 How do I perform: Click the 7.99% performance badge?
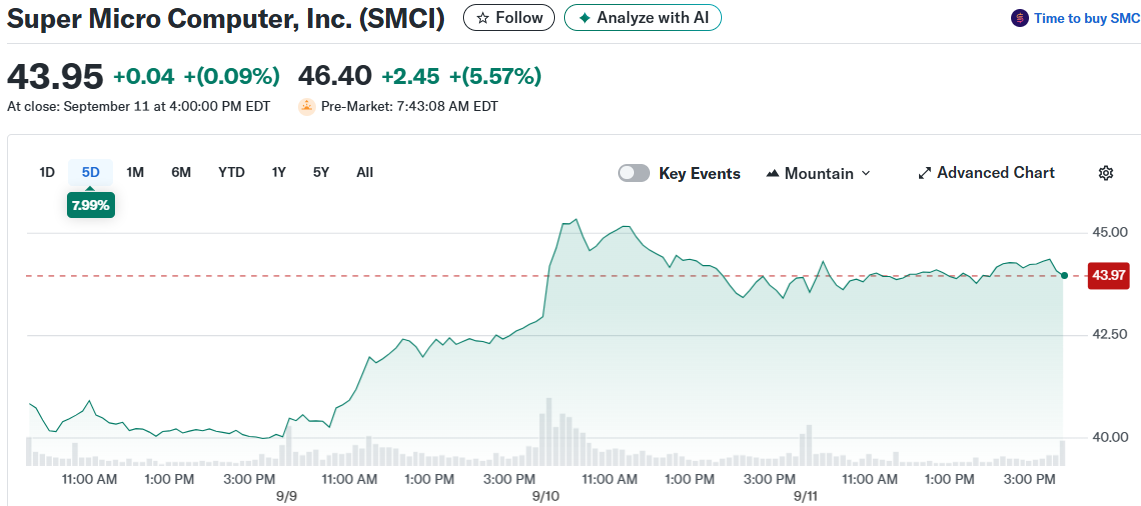click(91, 205)
